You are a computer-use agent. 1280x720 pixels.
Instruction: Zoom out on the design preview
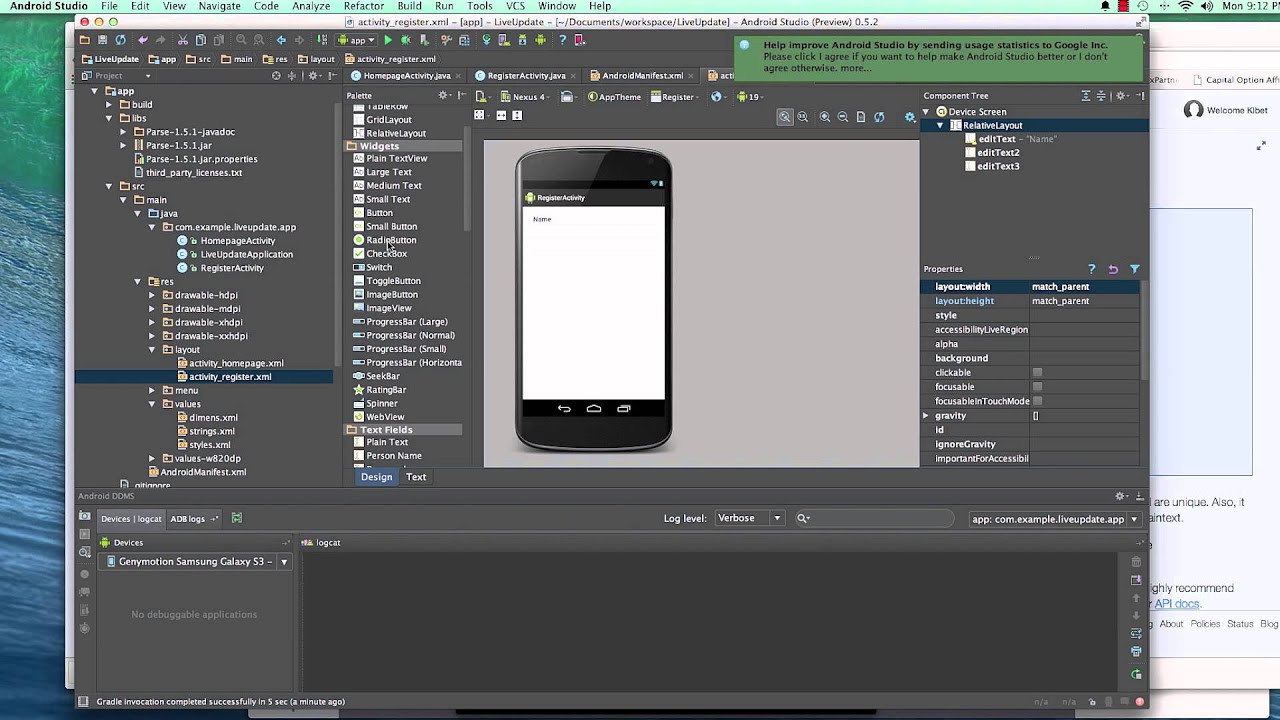[x=843, y=117]
